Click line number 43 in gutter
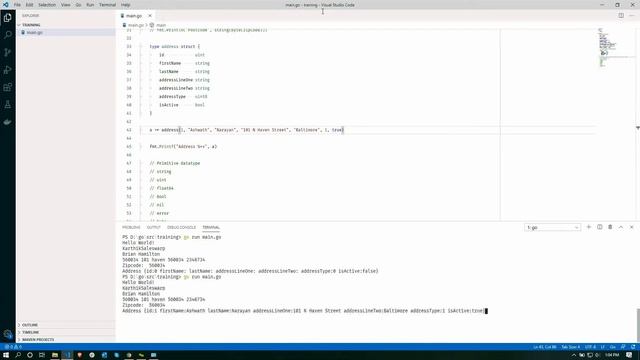Viewport: 640px width, 360px height. 129,130
